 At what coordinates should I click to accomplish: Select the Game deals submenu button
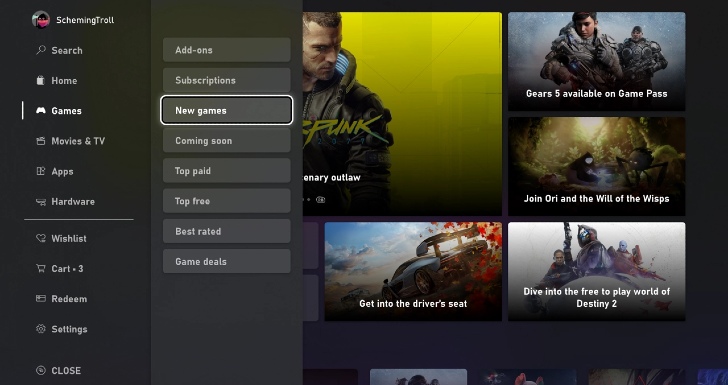coord(227,261)
